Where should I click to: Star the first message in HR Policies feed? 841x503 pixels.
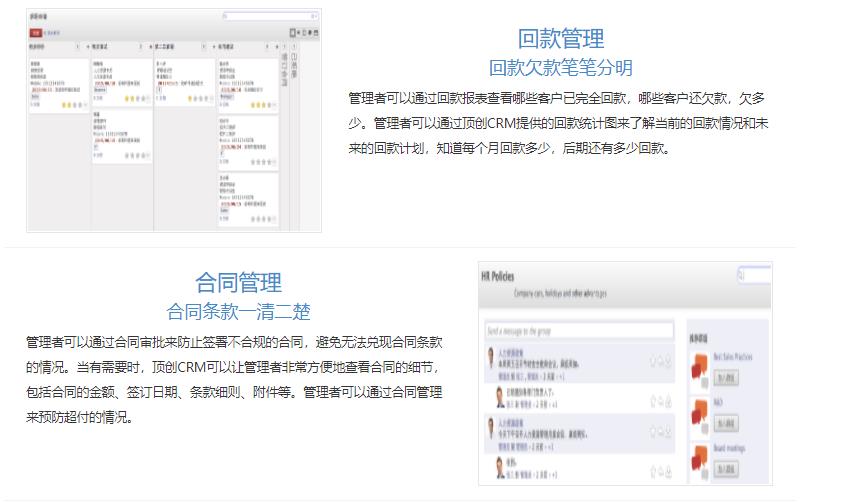(x=653, y=360)
